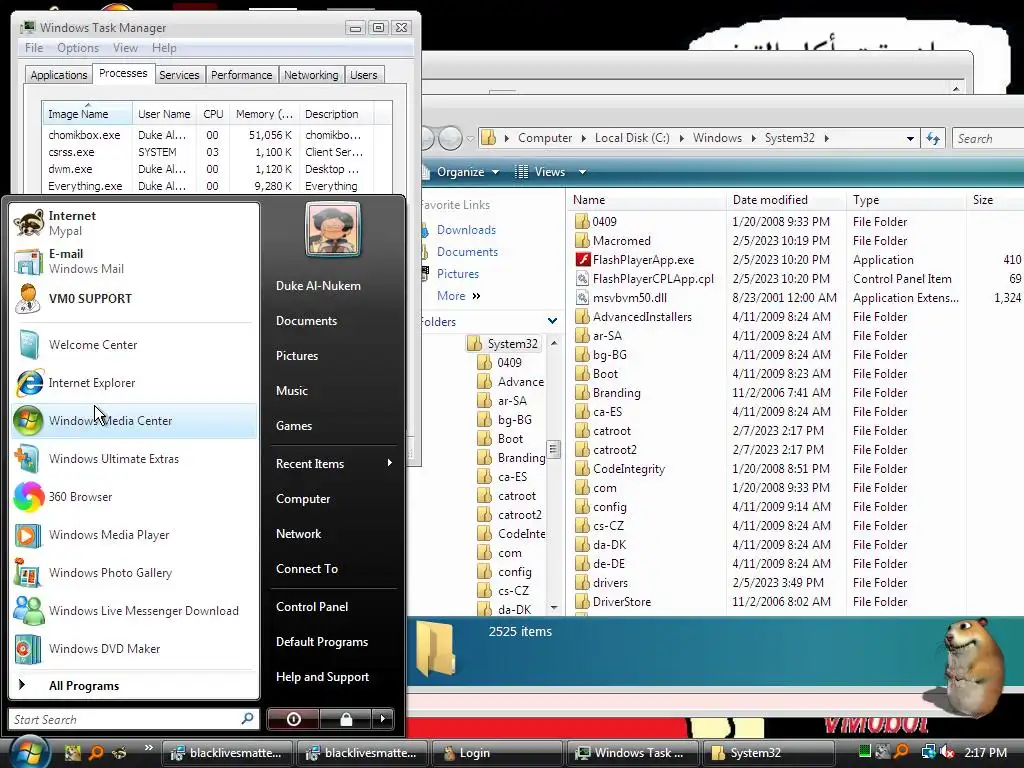Switch to Networking tab

pyautogui.click(x=311, y=75)
